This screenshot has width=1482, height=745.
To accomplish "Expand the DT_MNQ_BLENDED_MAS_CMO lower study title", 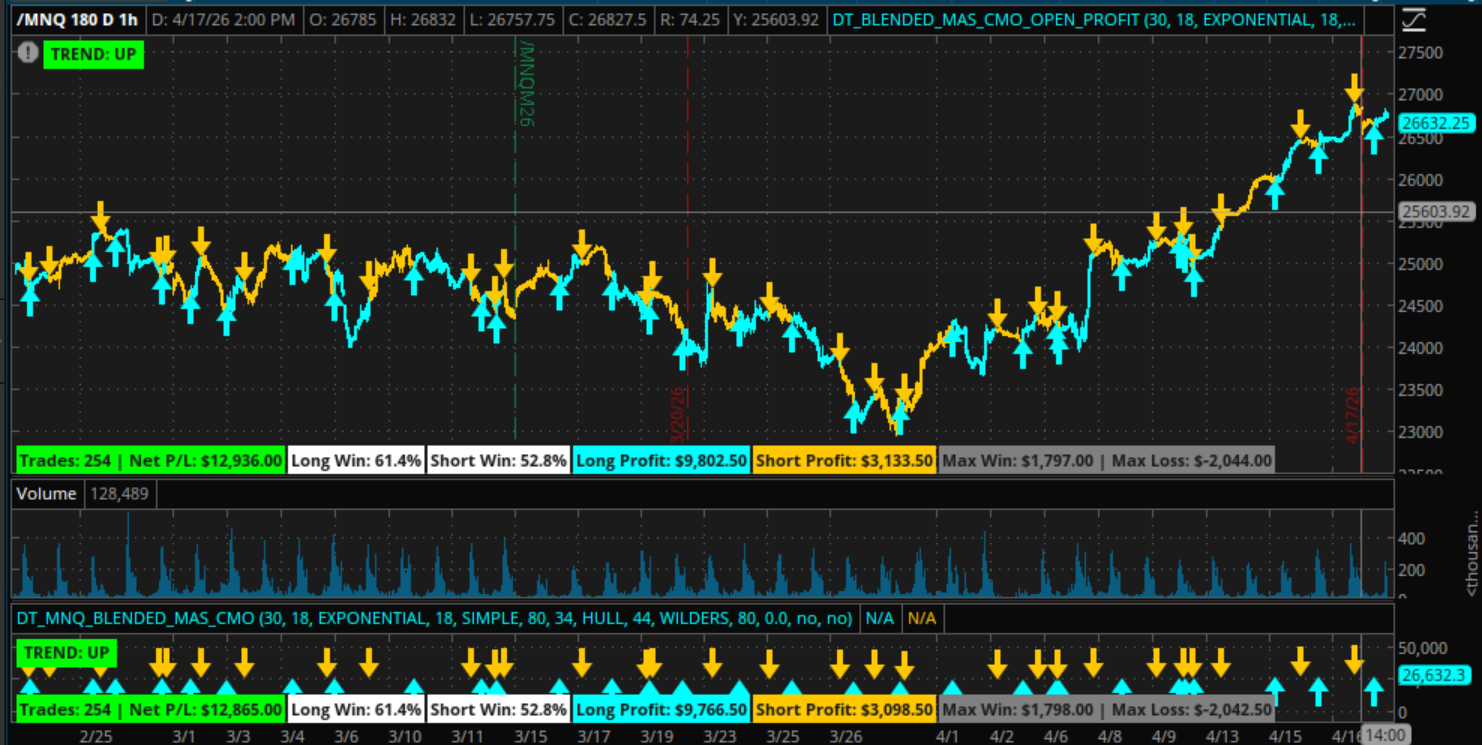I will tap(434, 618).
